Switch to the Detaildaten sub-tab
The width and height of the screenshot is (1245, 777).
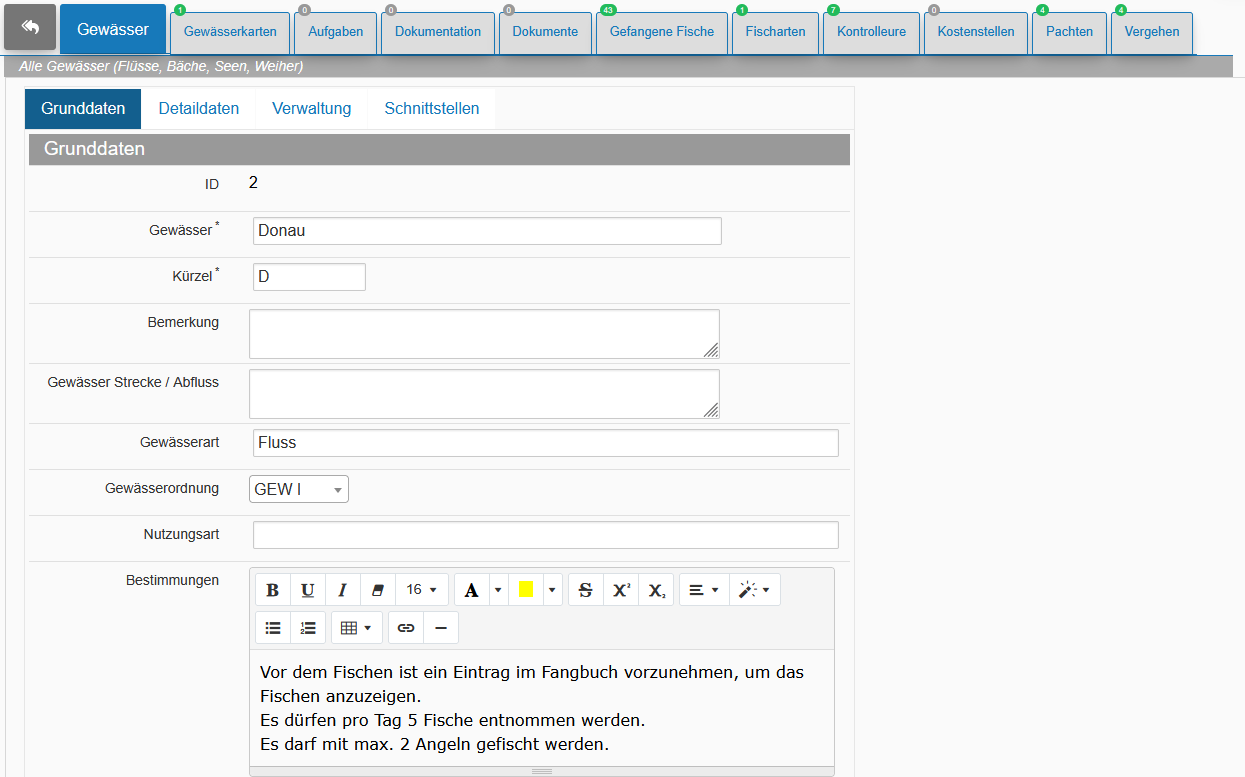pos(199,109)
